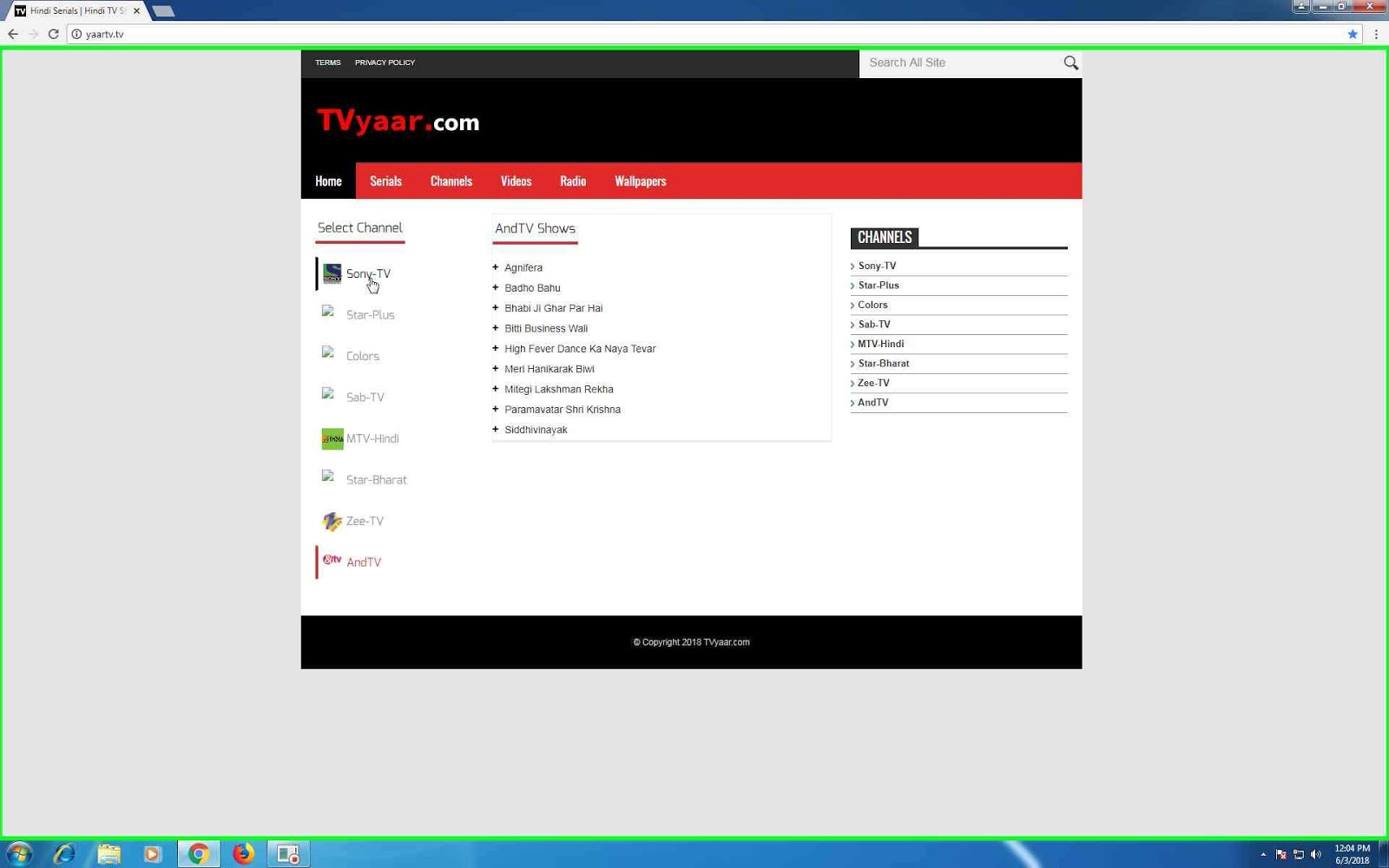Open Star-Plus in the CHANNELS sidebar list
Image resolution: width=1389 pixels, height=868 pixels.
[x=879, y=285]
